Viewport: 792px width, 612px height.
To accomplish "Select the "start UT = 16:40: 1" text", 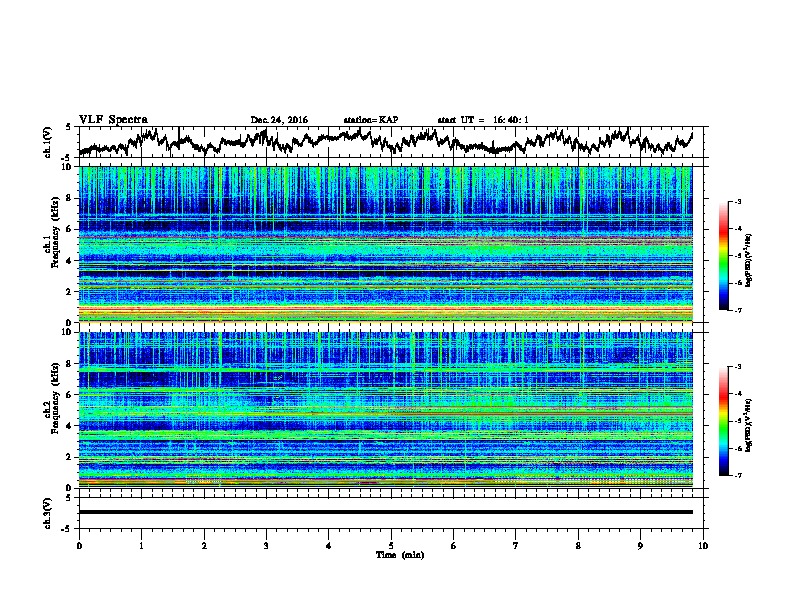I will click(x=483, y=120).
